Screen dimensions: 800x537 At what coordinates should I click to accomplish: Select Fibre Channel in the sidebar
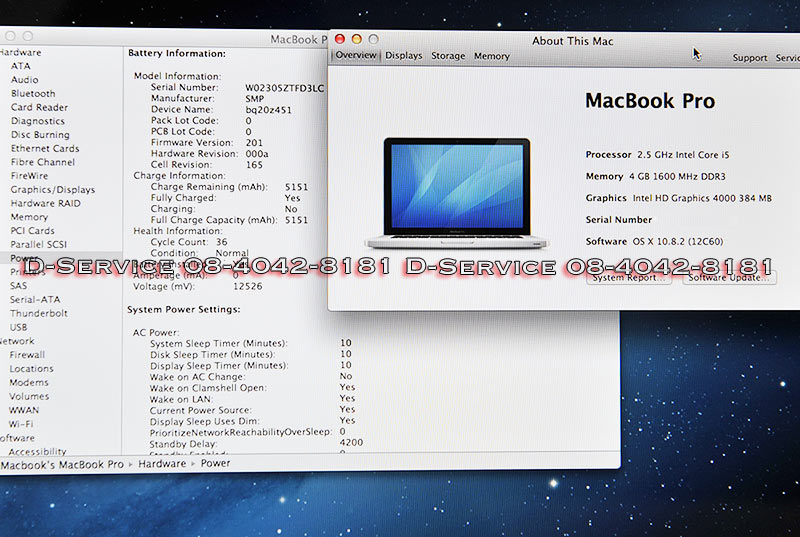point(43,162)
